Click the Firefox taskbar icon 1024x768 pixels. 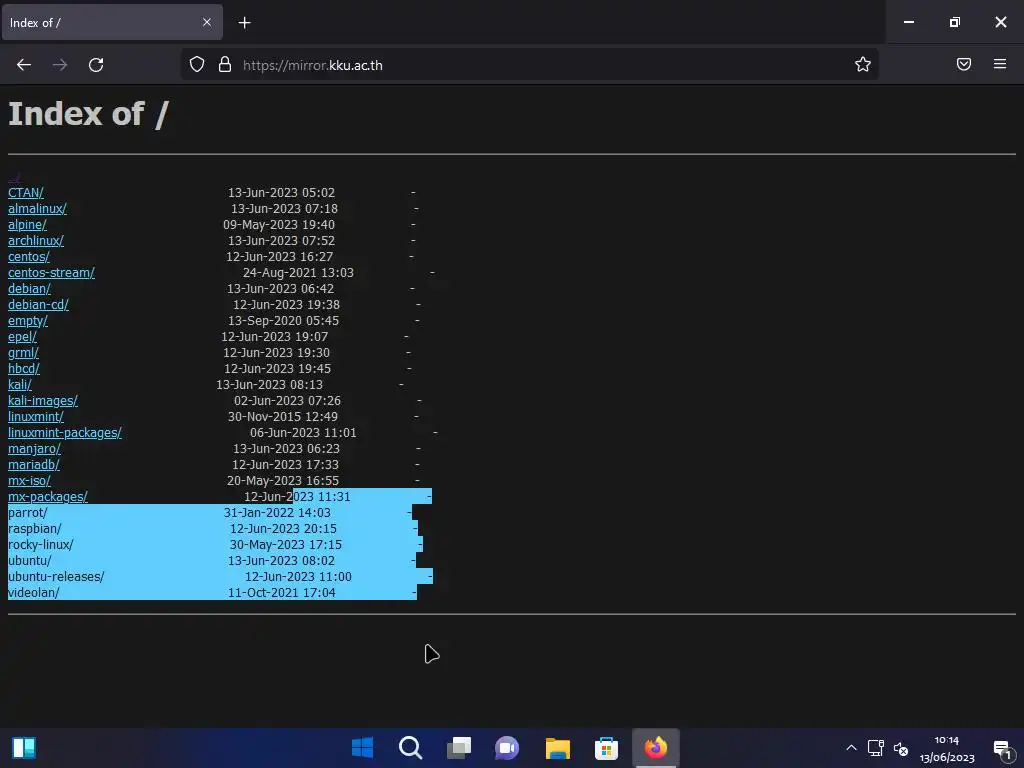click(656, 747)
